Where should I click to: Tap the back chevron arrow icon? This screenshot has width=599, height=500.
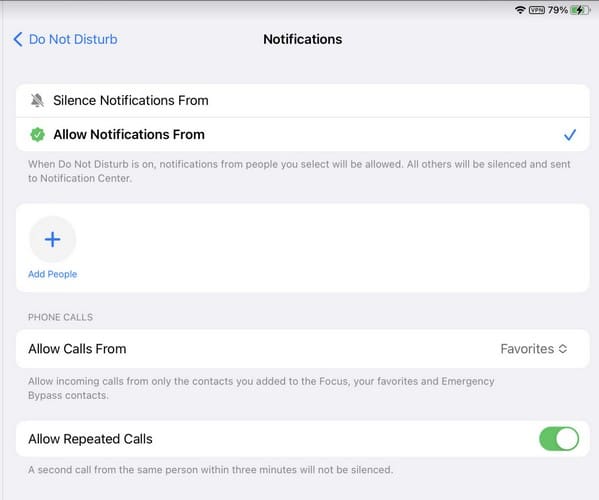tap(18, 39)
